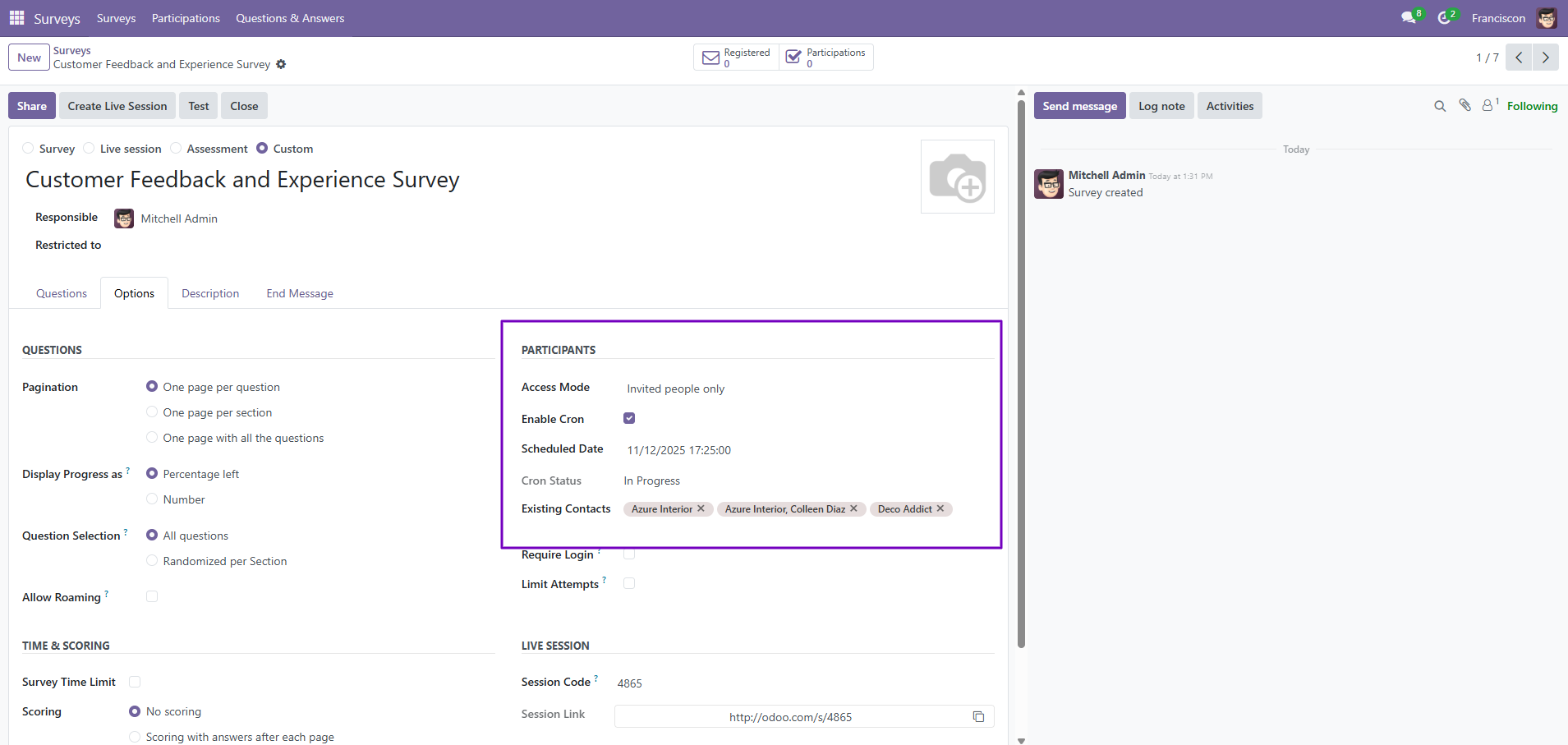
Task: Open the Access Mode dropdown
Action: [808, 389]
